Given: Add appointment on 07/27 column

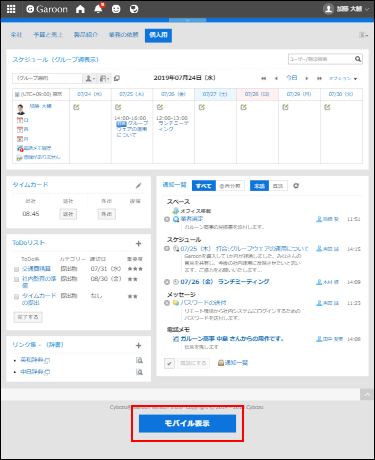Looking at the screenshot, I should point(202,107).
